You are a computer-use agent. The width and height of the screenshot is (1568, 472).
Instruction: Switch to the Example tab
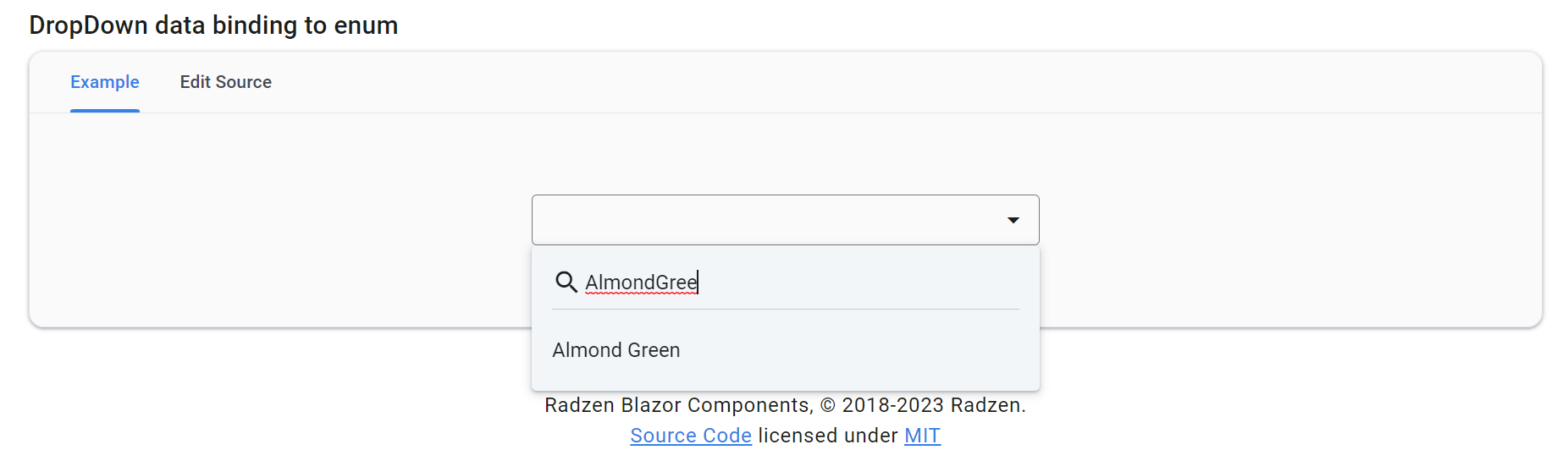click(x=105, y=82)
